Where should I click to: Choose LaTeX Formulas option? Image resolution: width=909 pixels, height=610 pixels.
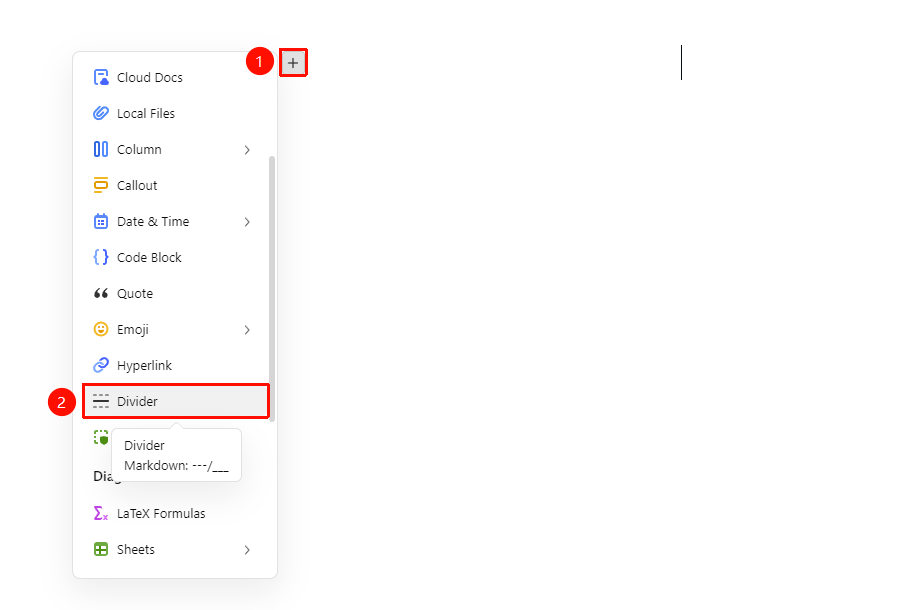(x=175, y=513)
